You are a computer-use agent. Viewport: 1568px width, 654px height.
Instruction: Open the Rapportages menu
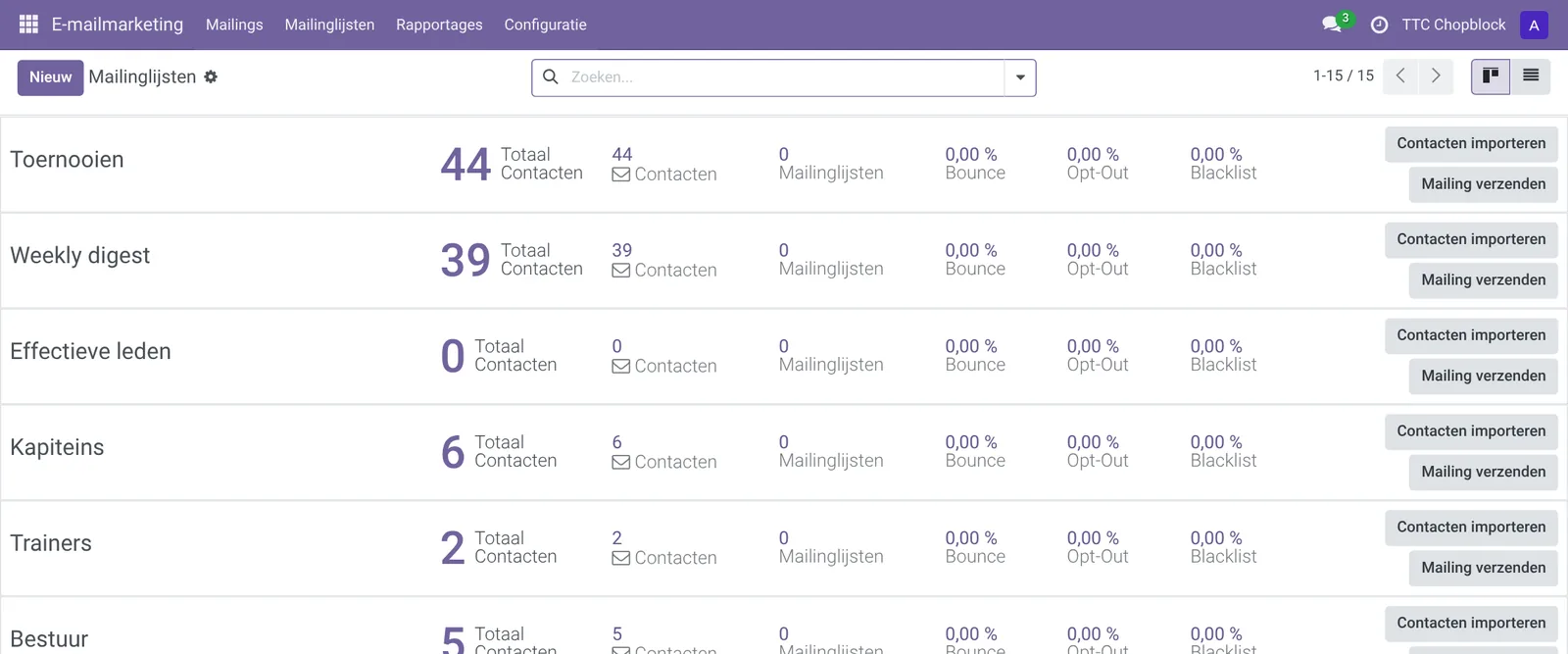439,25
